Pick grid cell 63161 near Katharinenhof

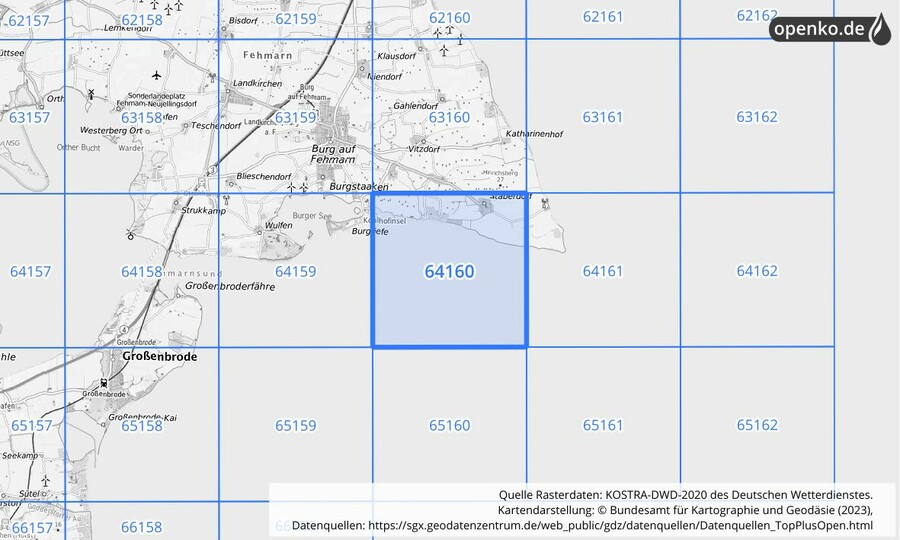pyautogui.click(x=603, y=117)
